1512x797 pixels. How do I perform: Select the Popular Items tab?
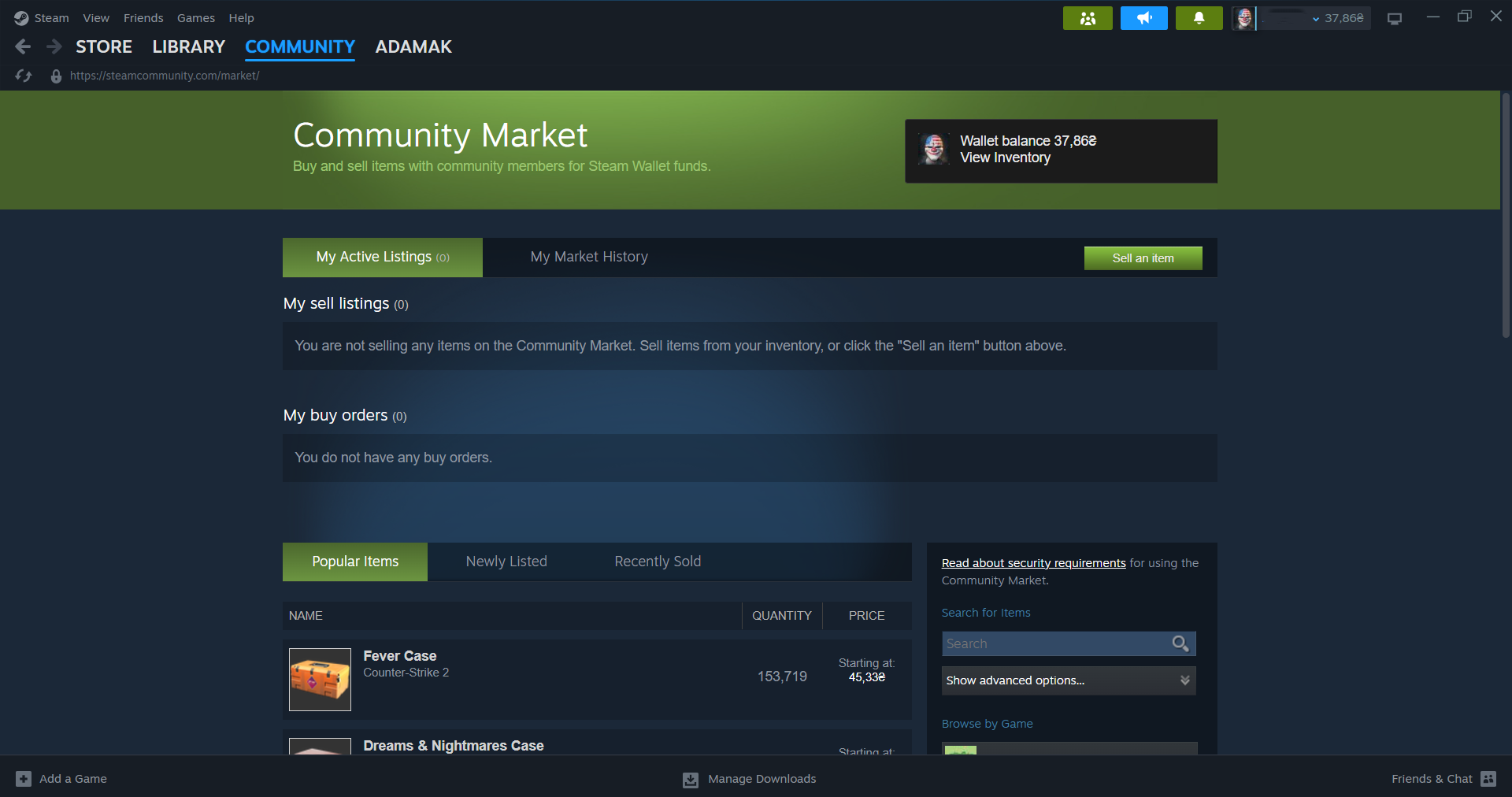(x=355, y=562)
